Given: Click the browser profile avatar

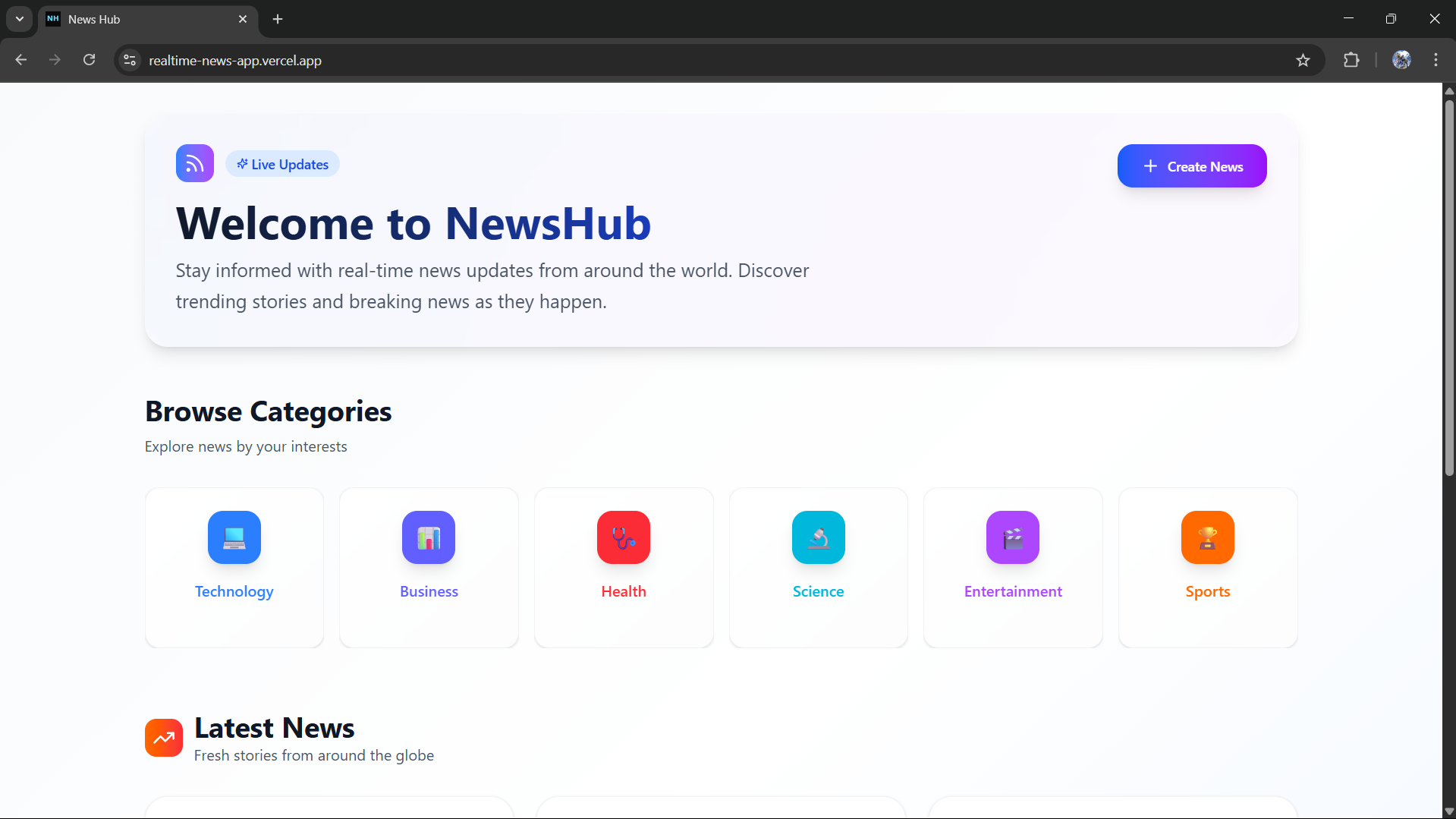Looking at the screenshot, I should [x=1402, y=60].
